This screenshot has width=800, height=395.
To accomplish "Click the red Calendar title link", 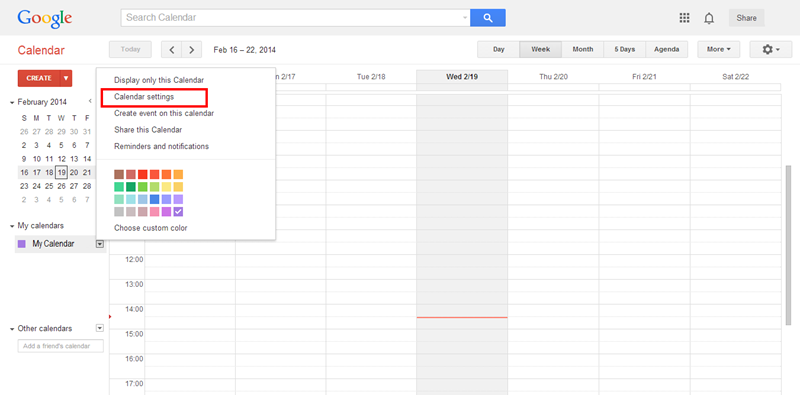I will tap(41, 50).
